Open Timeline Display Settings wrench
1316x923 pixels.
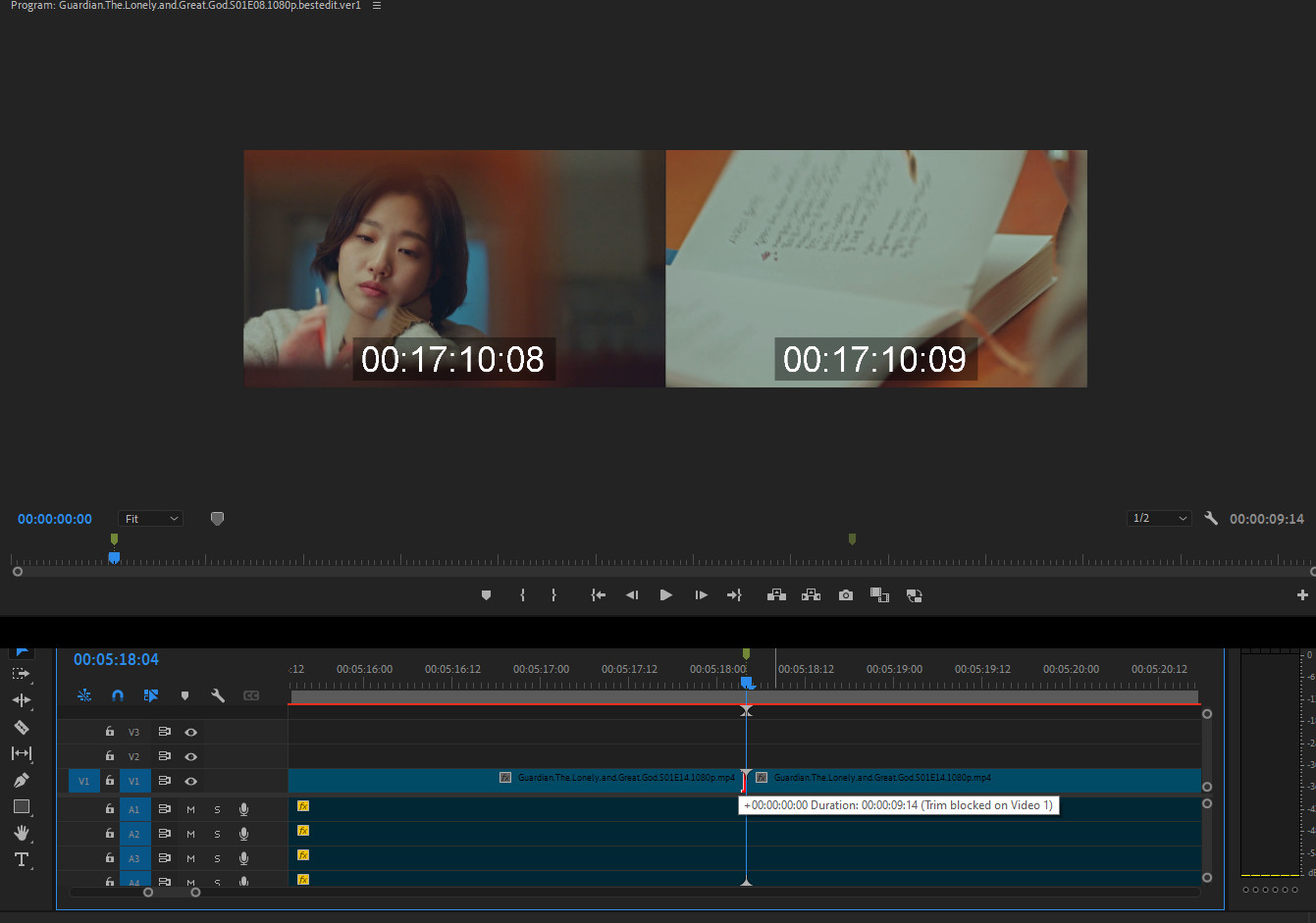coord(218,695)
